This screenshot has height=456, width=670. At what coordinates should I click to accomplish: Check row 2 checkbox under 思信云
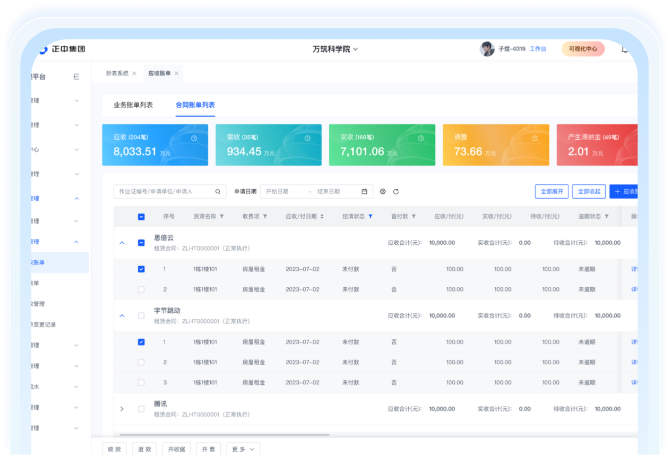pyautogui.click(x=141, y=289)
